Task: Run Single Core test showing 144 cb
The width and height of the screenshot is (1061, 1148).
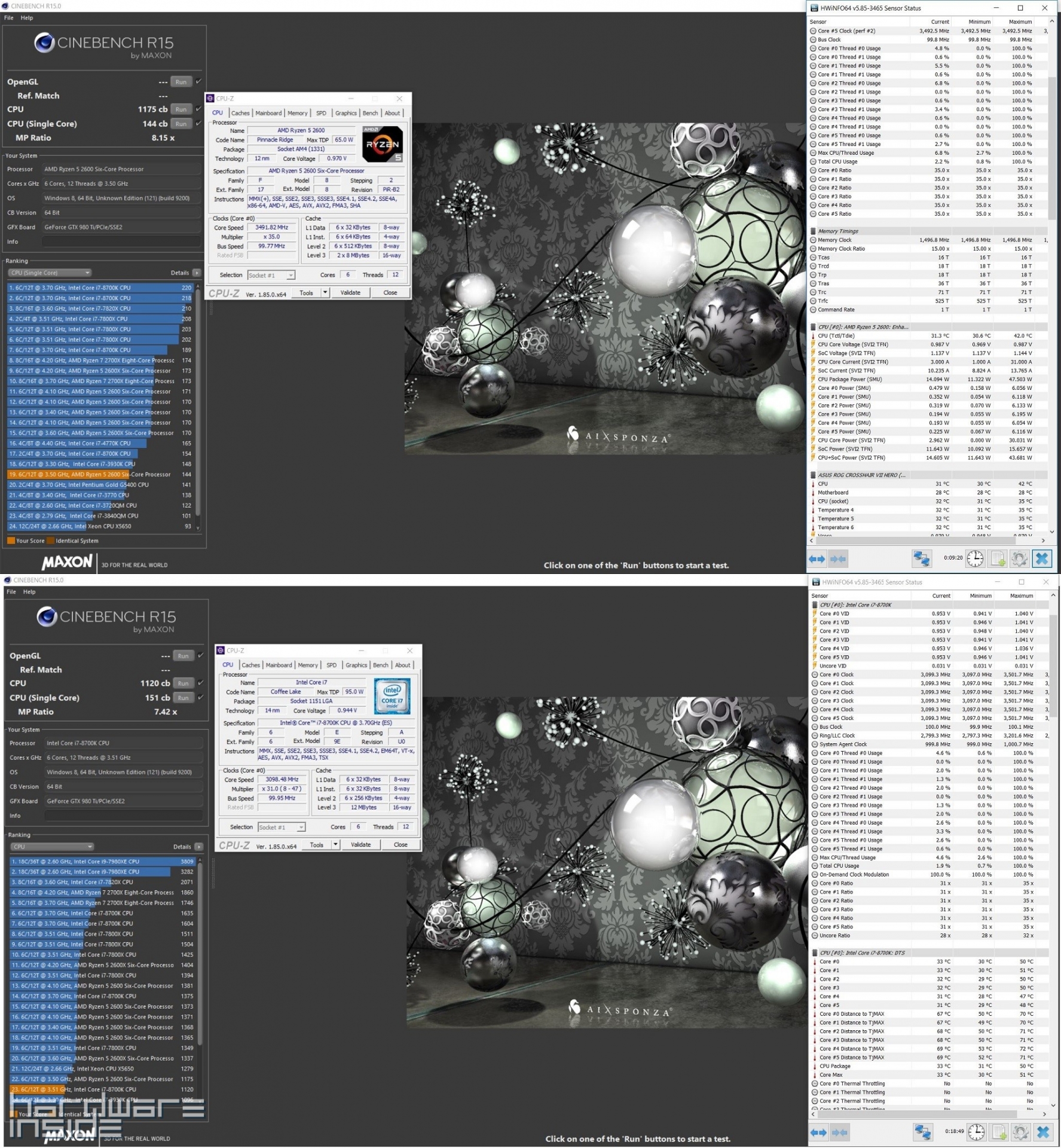Action: click(x=181, y=124)
